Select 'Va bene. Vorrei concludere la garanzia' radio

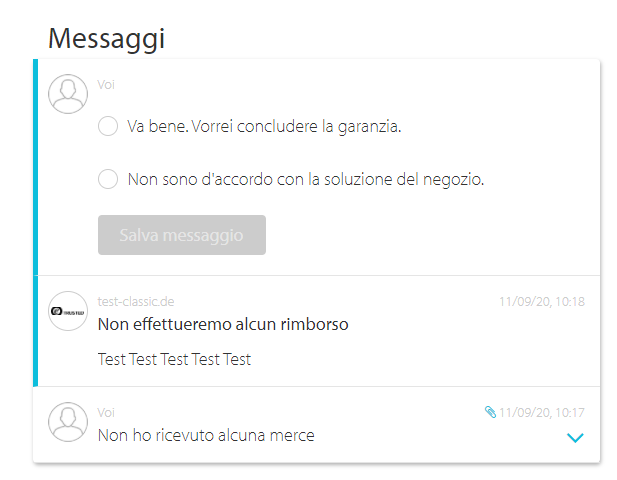pos(108,126)
